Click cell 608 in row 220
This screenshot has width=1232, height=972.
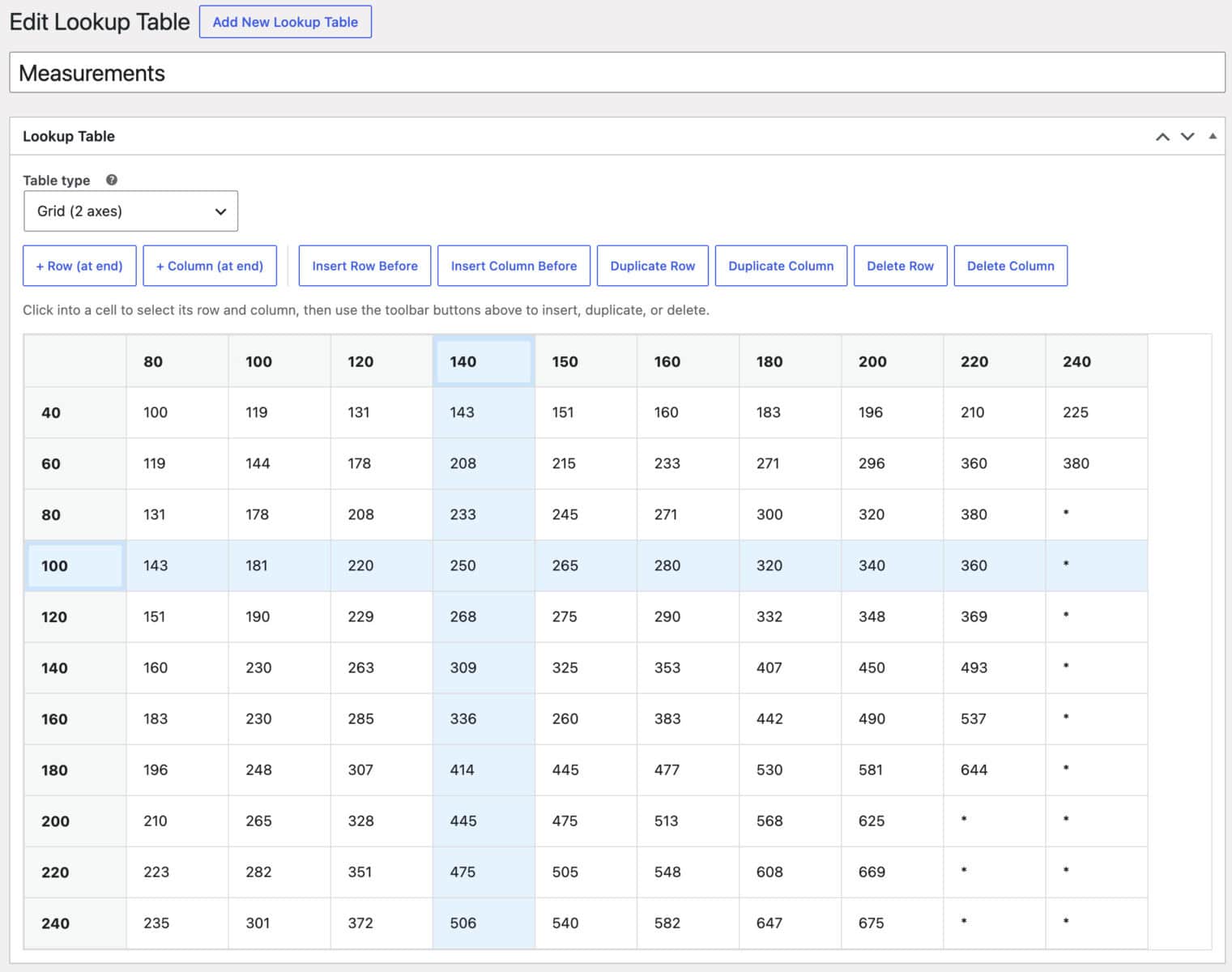click(790, 872)
